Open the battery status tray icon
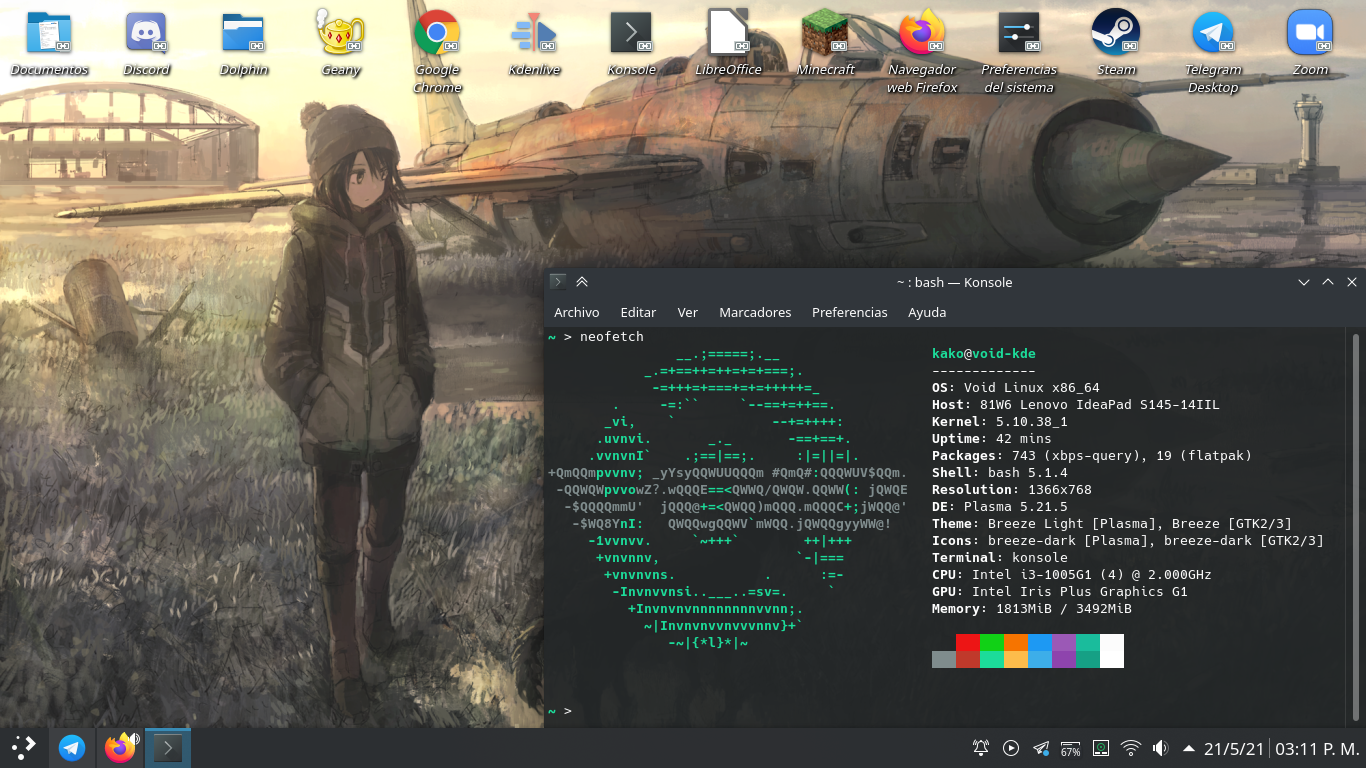Image resolution: width=1366 pixels, height=768 pixels. point(1070,748)
